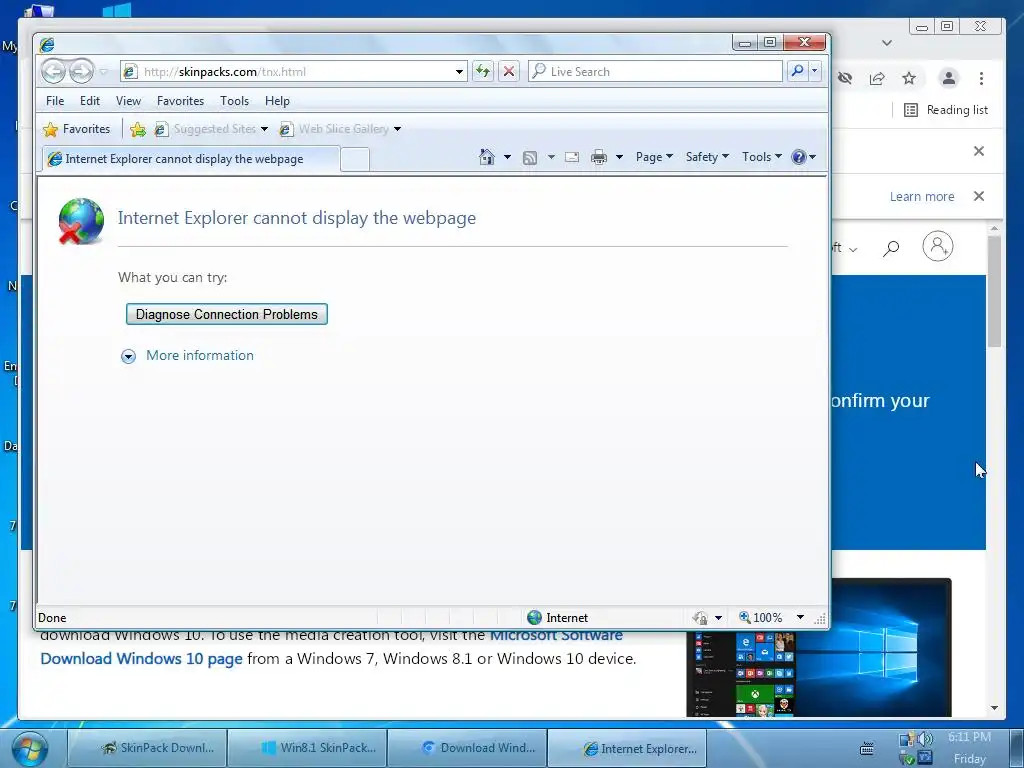Open the Safety dropdown menu

pos(707,157)
